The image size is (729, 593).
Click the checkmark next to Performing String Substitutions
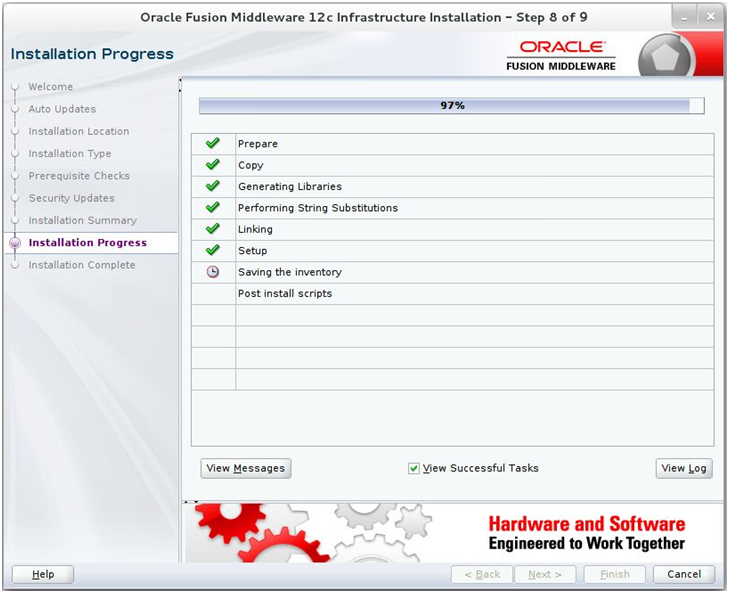click(212, 207)
